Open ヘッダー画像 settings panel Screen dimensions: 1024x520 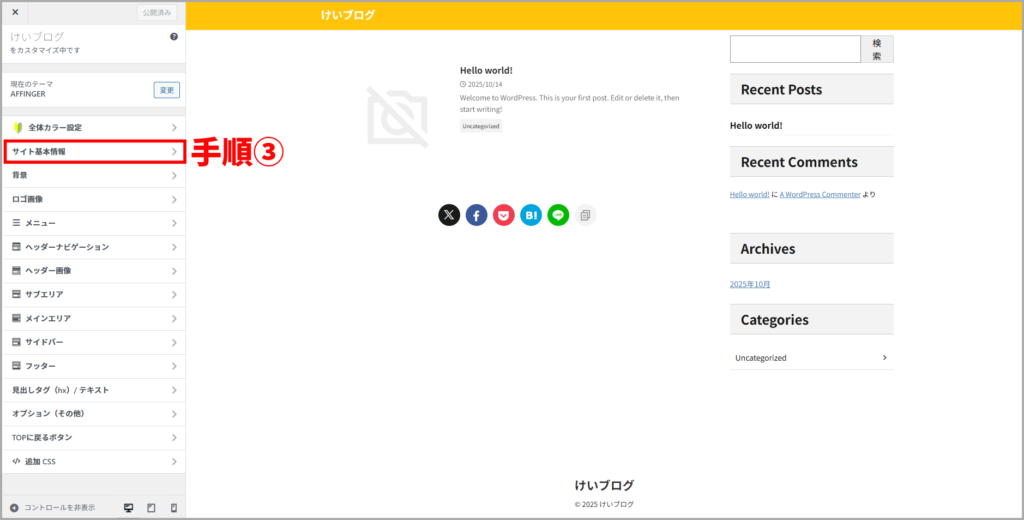[x=94, y=270]
